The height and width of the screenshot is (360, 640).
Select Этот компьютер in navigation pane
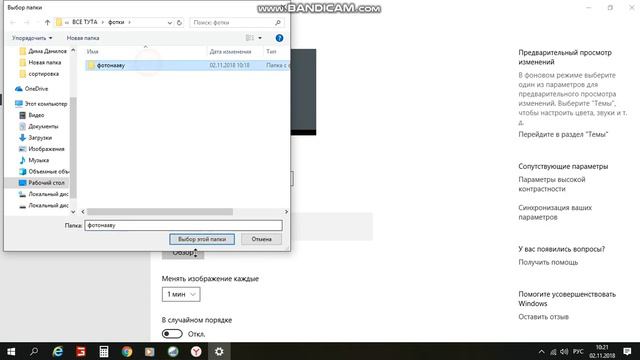coord(41,104)
